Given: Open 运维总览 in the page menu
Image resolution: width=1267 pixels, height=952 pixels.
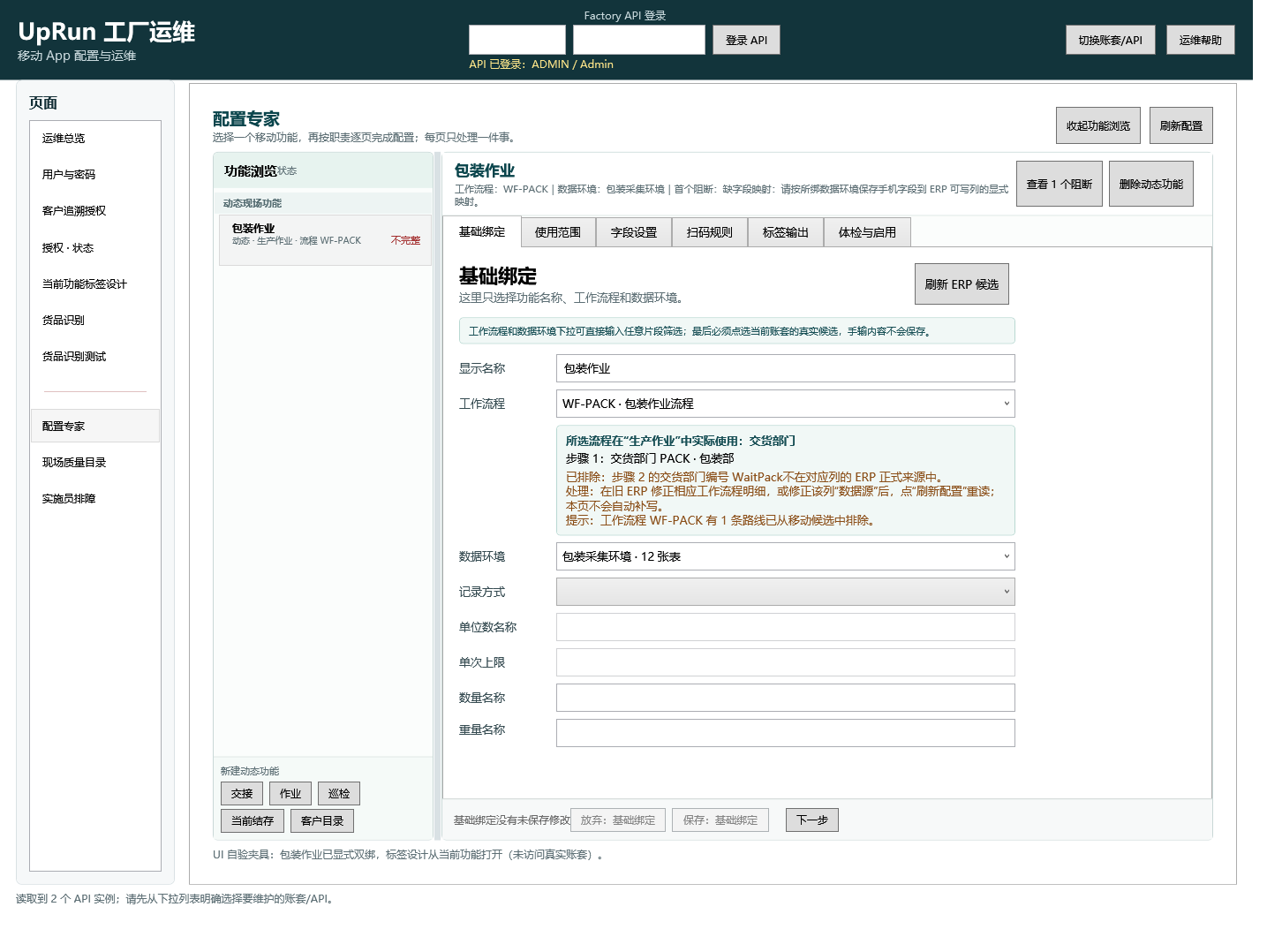Looking at the screenshot, I should (x=95, y=139).
